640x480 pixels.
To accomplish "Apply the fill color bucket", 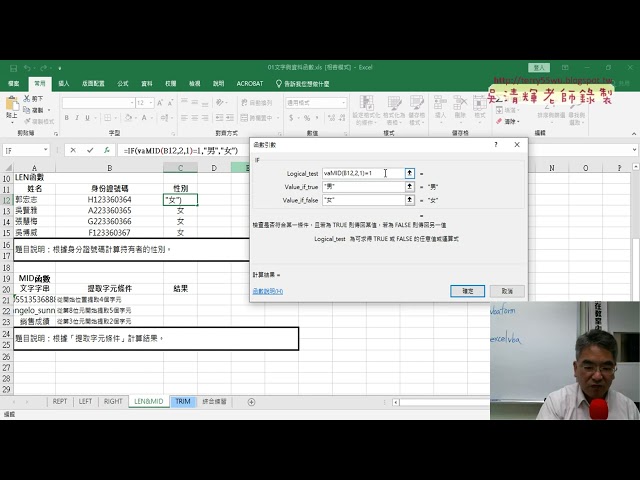I will (129, 118).
